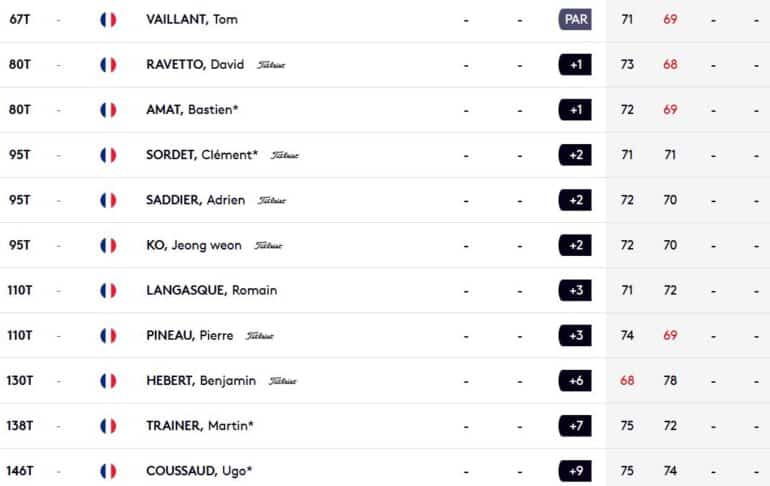The height and width of the screenshot is (486, 770).
Task: Open VAILLANT, Tom player profile
Action: click(192, 20)
